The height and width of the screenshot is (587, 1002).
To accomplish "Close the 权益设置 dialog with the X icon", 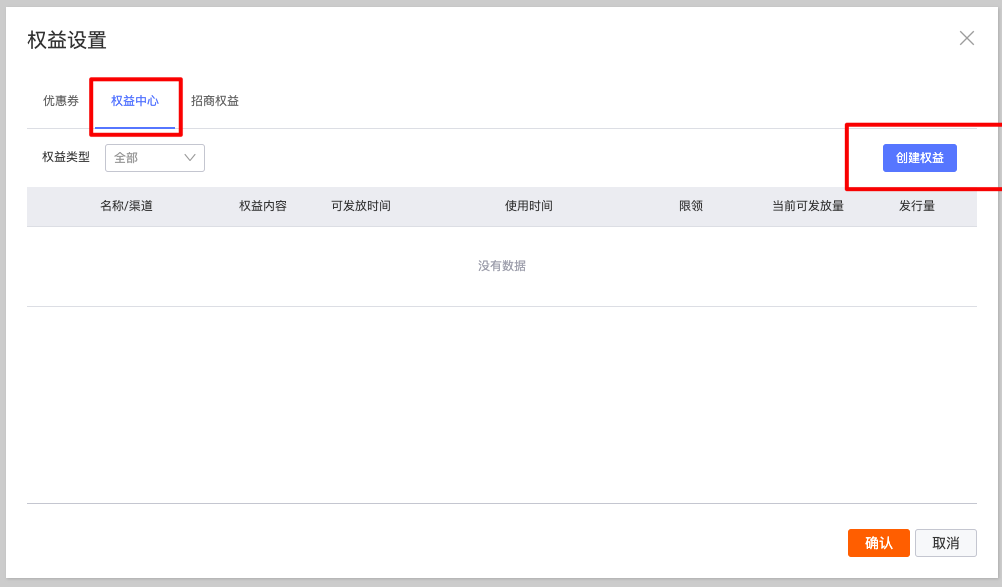I will tap(966, 38).
